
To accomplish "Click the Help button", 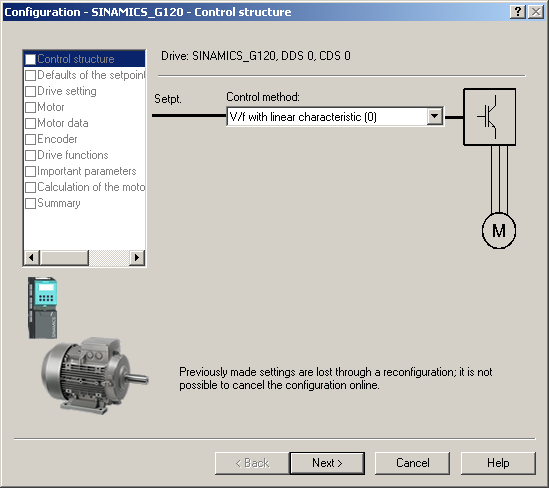I will click(x=498, y=463).
